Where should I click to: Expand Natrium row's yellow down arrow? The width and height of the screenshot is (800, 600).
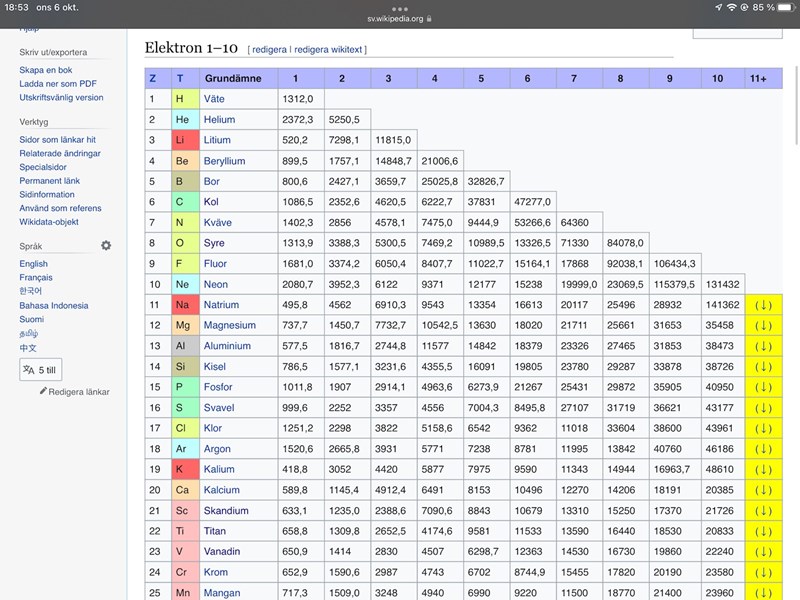[x=764, y=305]
